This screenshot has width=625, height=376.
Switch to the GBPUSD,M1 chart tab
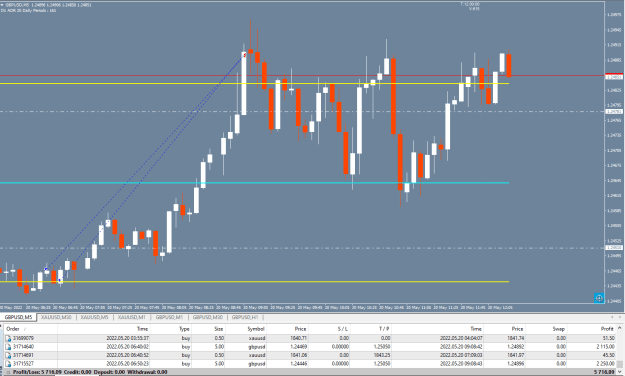pos(169,317)
